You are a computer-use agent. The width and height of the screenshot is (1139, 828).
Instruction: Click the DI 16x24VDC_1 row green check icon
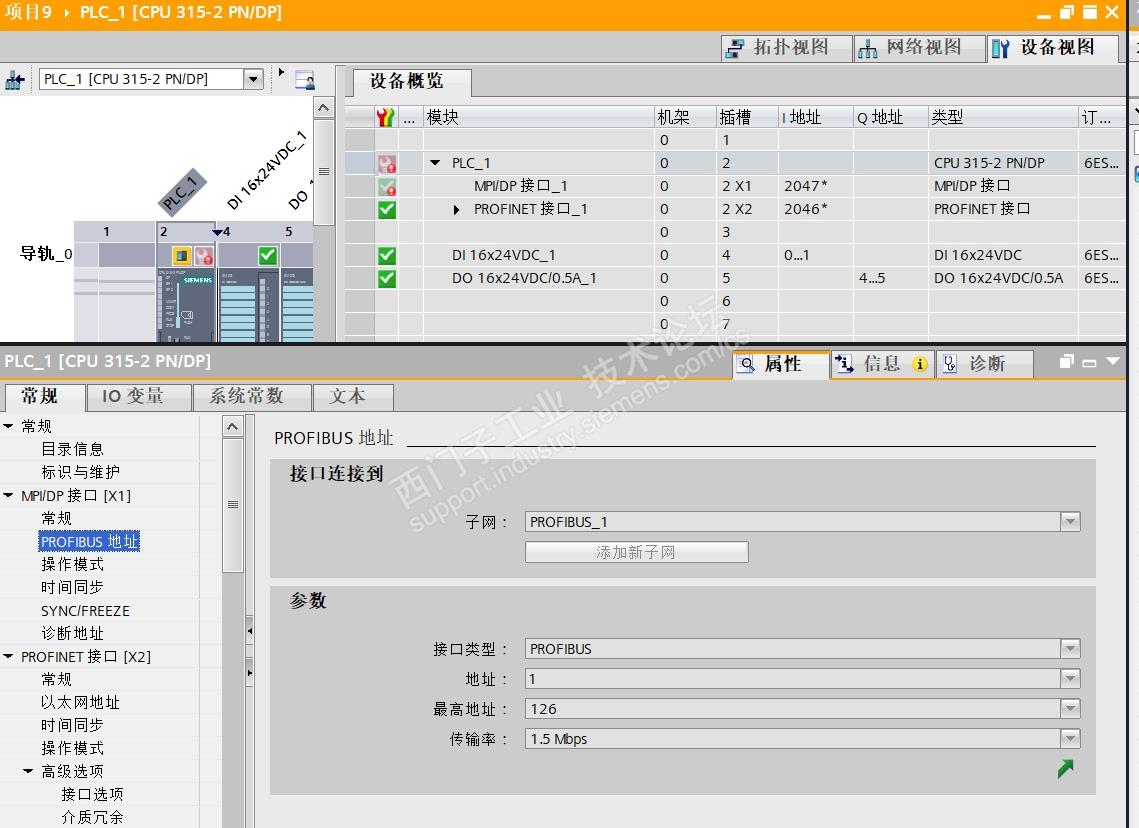[387, 255]
